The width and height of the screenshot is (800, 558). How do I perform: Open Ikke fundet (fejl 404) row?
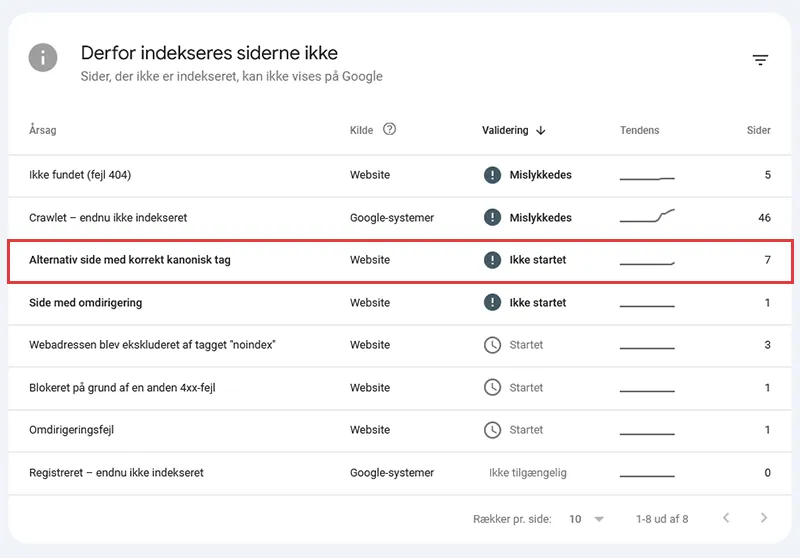click(400, 175)
